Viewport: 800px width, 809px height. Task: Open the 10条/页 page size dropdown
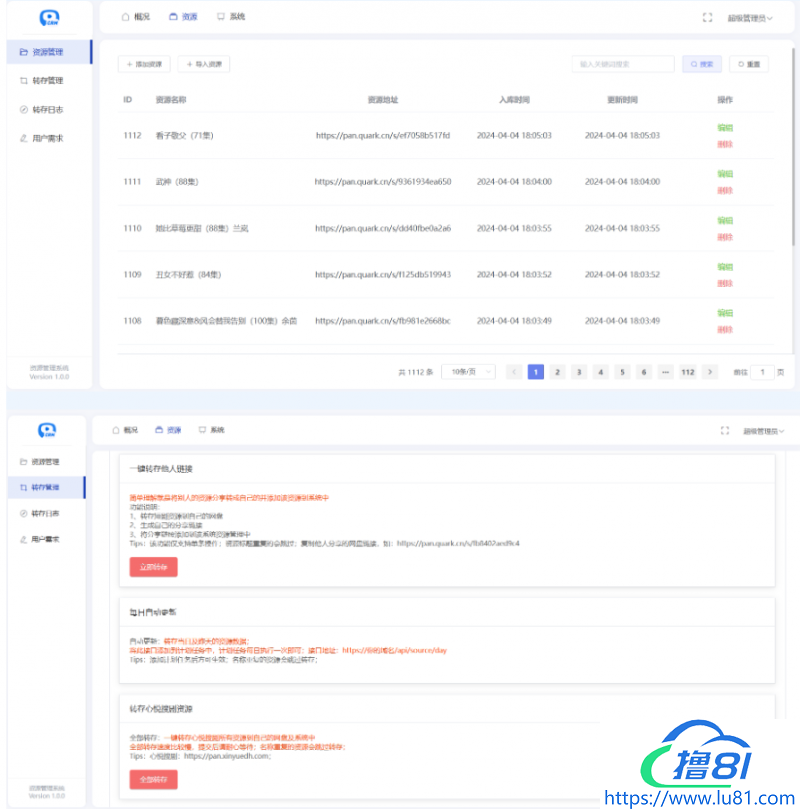pos(468,372)
